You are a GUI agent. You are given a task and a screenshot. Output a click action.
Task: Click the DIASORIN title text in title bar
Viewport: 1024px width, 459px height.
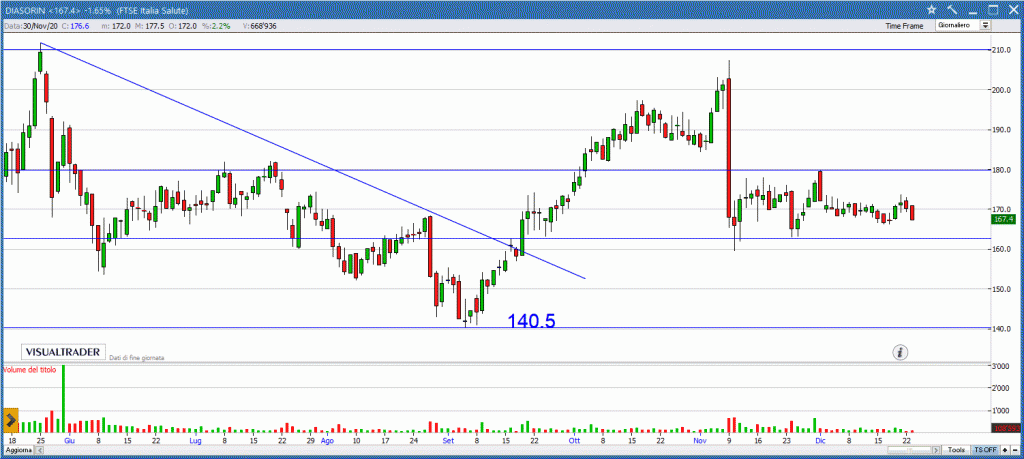coord(23,9)
